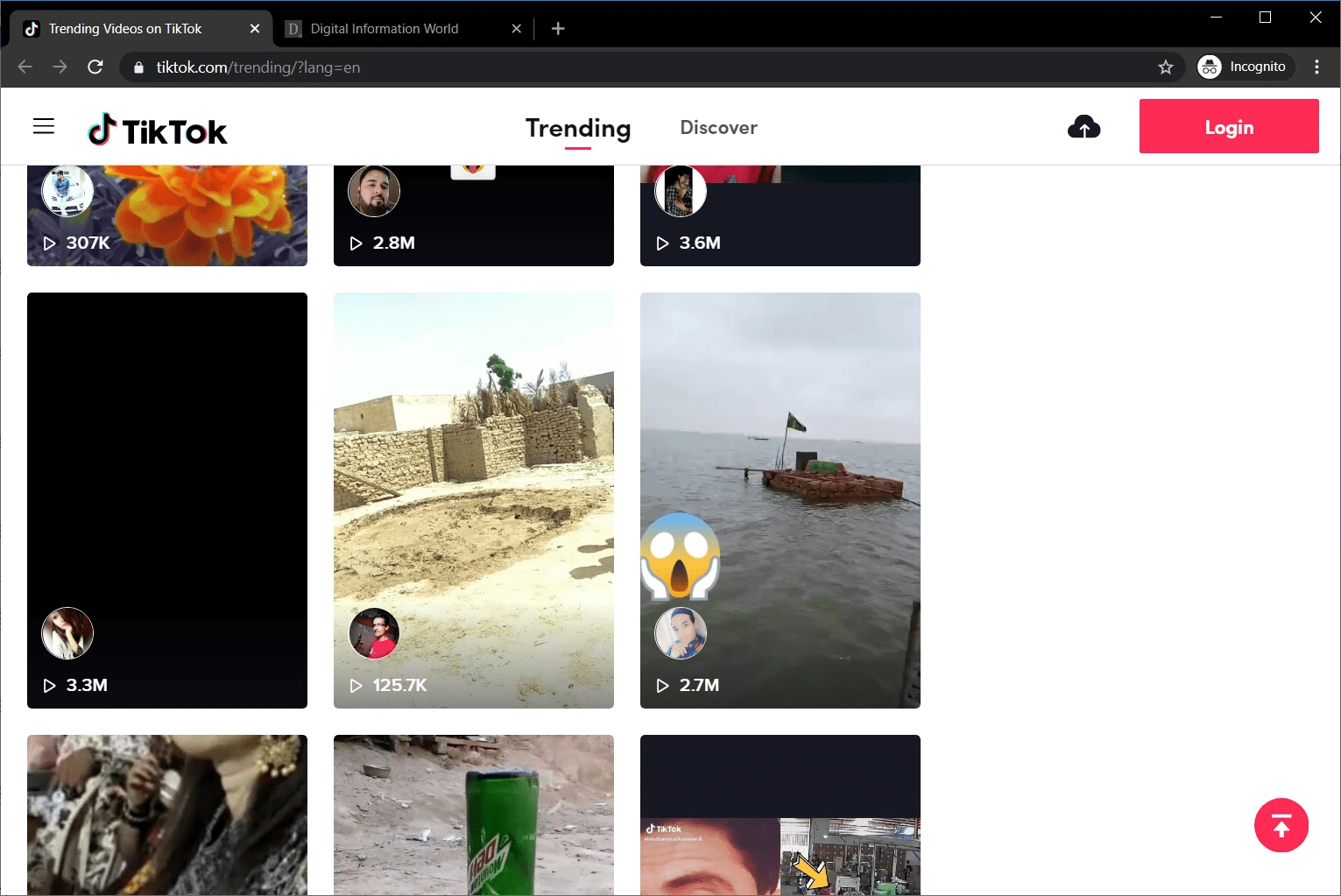Click the red Login button
Image resolution: width=1341 pixels, height=896 pixels.
click(1229, 126)
